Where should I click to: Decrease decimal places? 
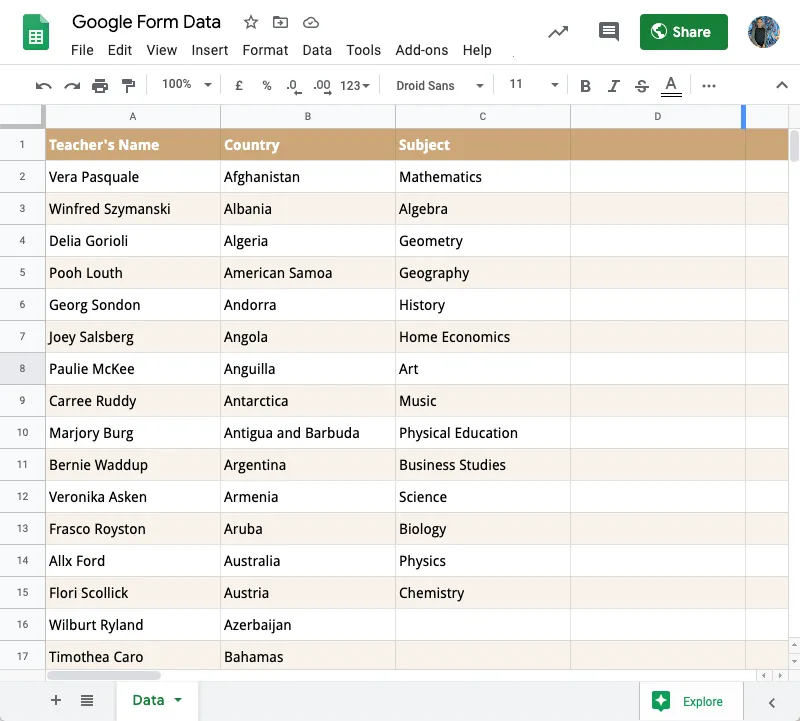pos(293,85)
